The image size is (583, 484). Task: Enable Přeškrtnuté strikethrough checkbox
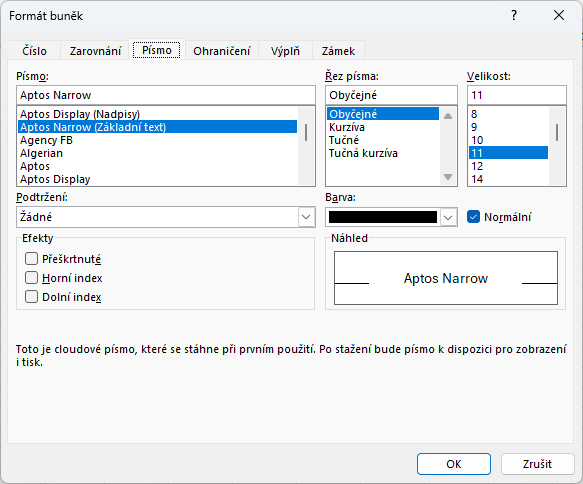[31, 258]
